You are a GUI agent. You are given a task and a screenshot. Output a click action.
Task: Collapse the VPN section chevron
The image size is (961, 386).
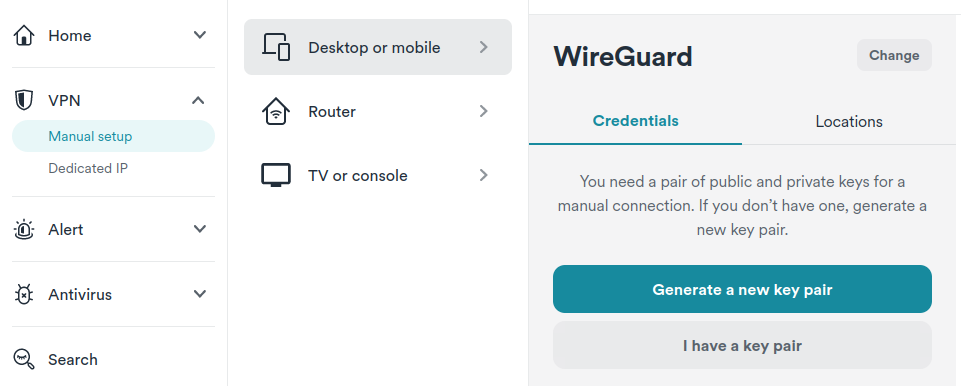click(198, 99)
